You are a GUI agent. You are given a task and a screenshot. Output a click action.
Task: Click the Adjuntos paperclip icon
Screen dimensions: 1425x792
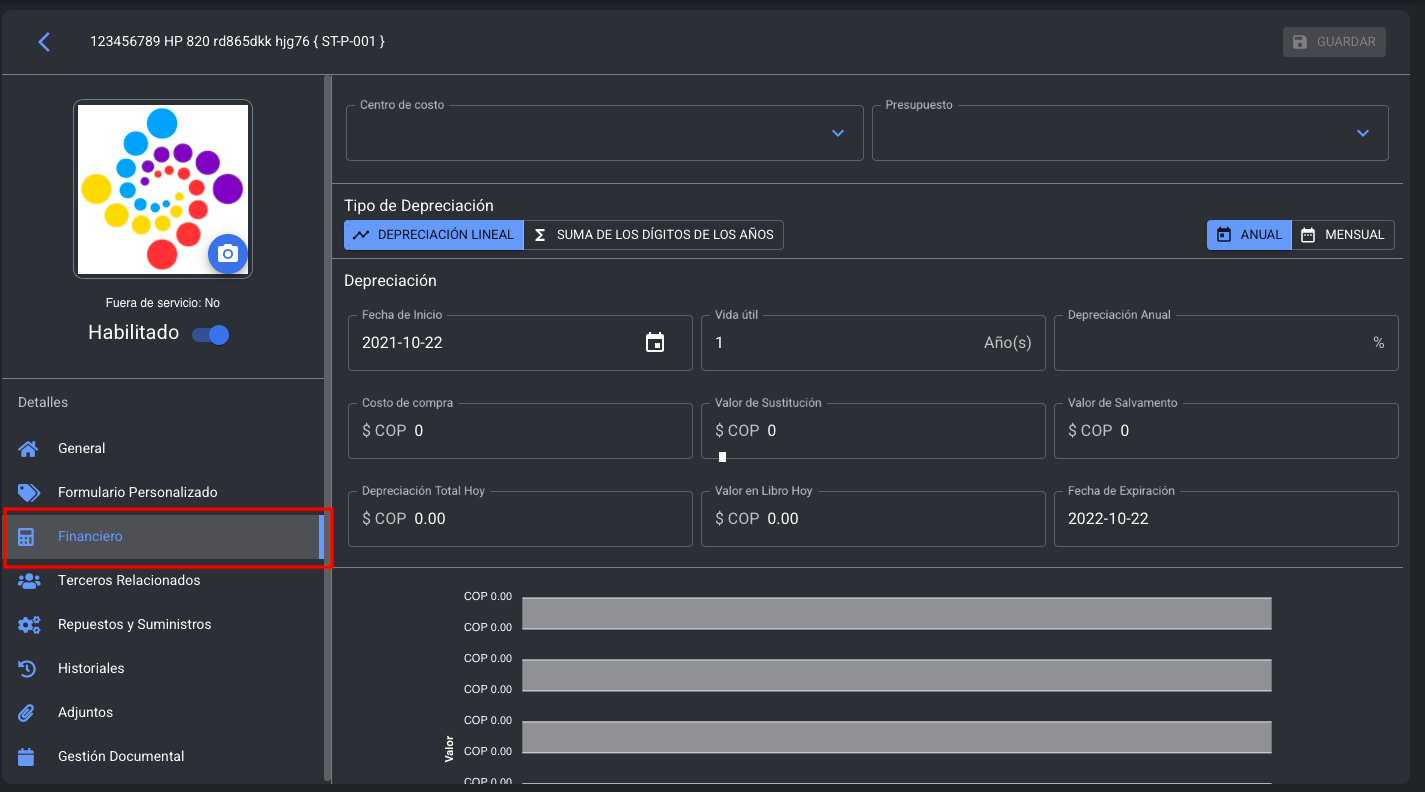(28, 713)
